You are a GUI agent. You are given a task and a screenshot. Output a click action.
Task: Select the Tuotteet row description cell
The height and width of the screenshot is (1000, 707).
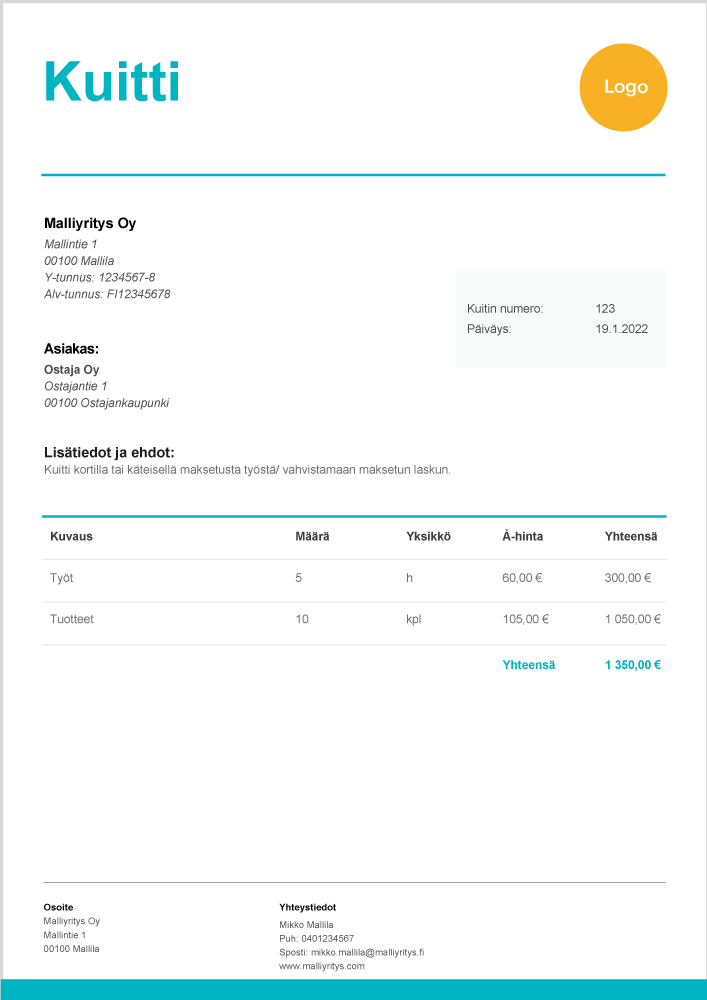click(x=72, y=620)
